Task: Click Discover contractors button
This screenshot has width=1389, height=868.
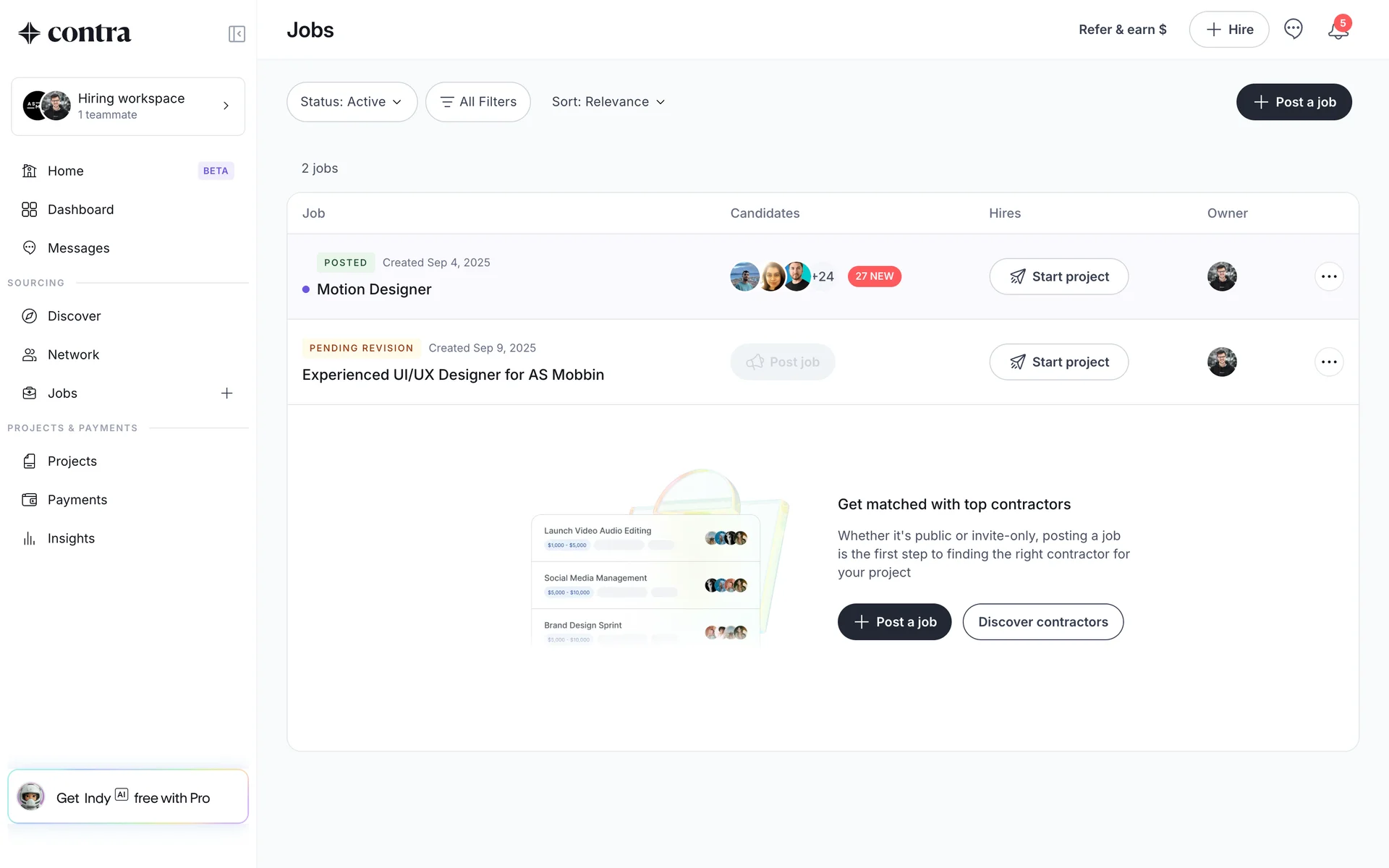Action: [1042, 622]
